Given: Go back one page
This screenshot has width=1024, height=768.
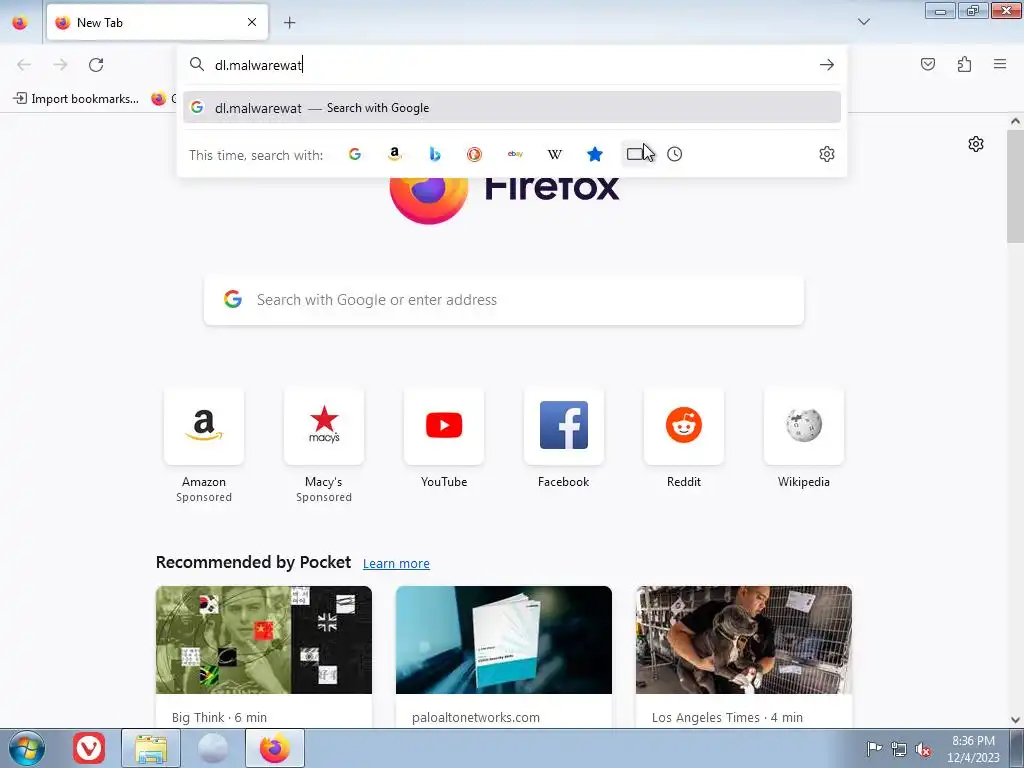Looking at the screenshot, I should tap(24, 65).
